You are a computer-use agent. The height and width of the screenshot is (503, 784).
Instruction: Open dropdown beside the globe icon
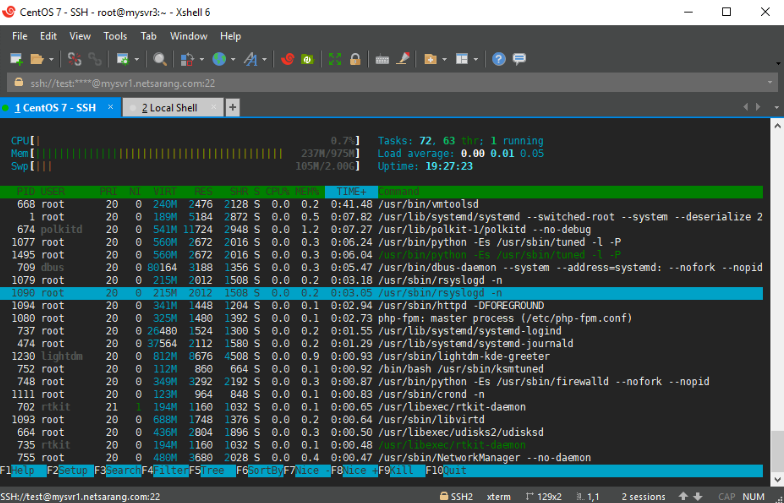(233, 60)
